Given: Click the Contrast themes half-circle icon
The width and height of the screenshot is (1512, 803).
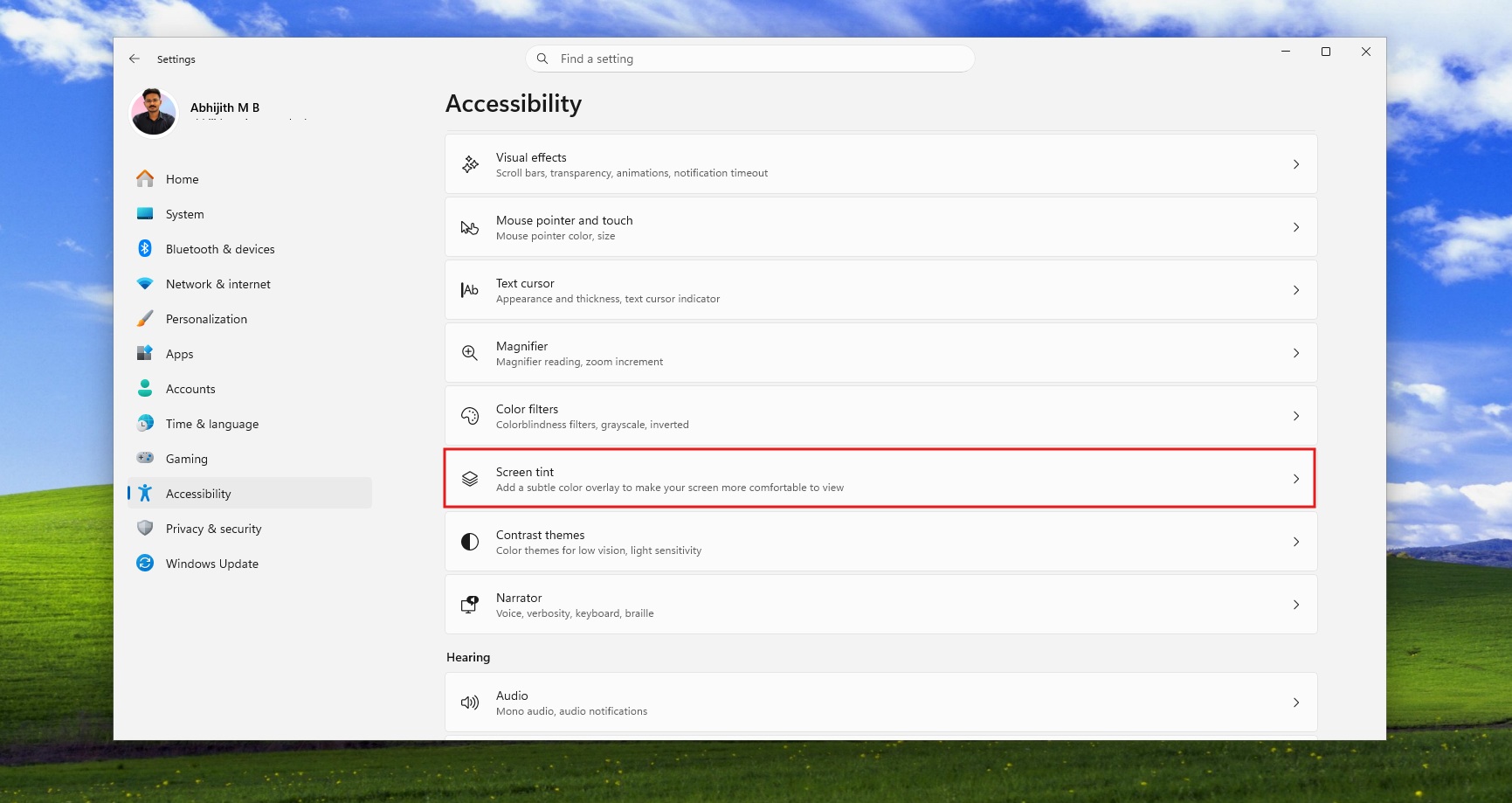Looking at the screenshot, I should 469,541.
